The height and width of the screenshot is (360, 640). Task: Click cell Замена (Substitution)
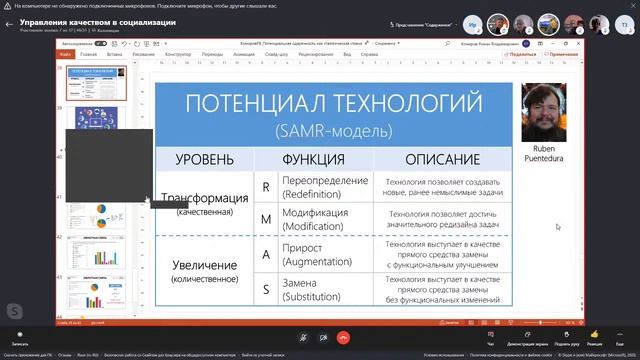point(325,289)
